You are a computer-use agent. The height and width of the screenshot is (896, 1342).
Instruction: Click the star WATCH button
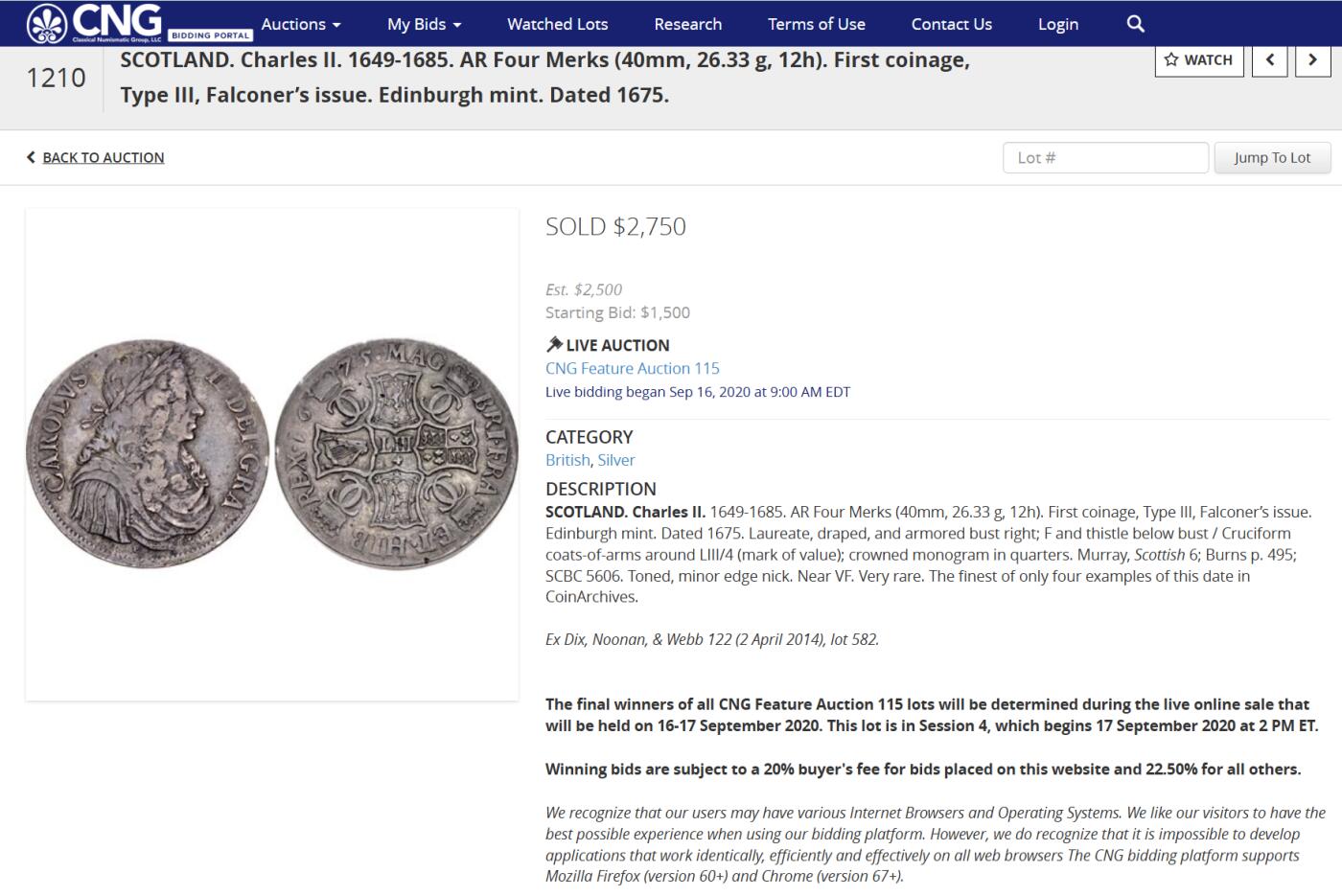tap(1199, 59)
